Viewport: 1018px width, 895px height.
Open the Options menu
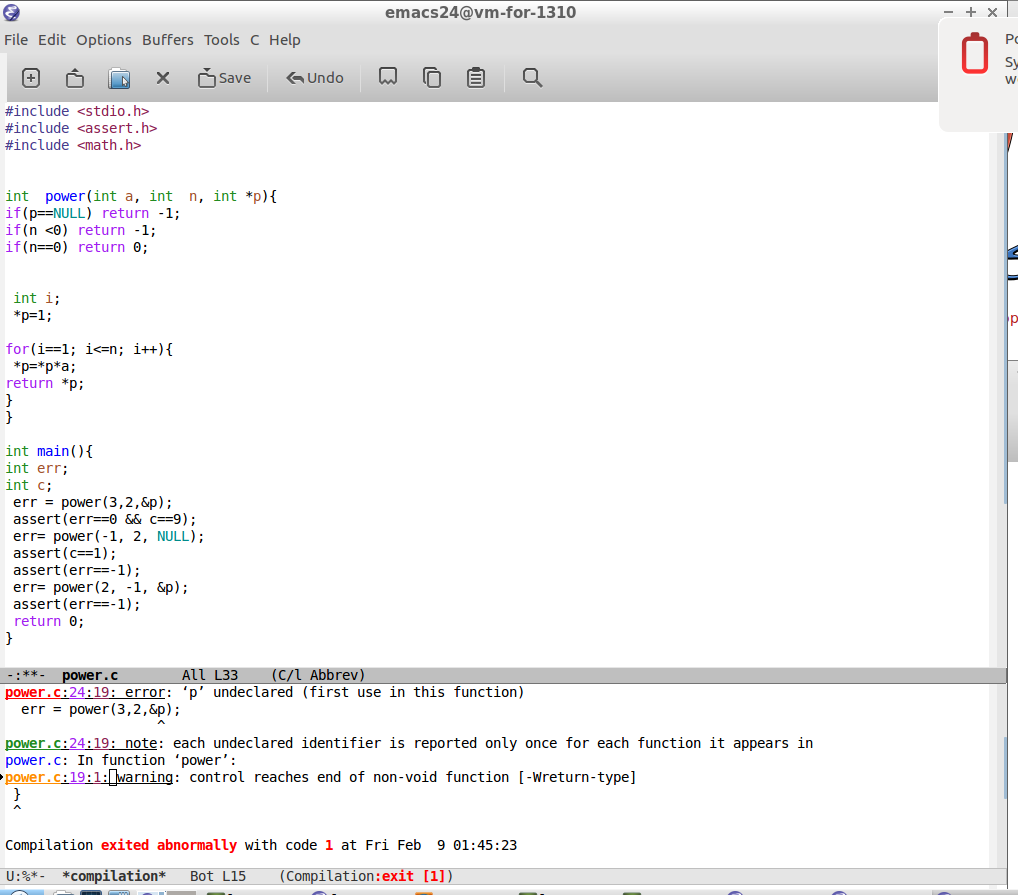pos(103,40)
